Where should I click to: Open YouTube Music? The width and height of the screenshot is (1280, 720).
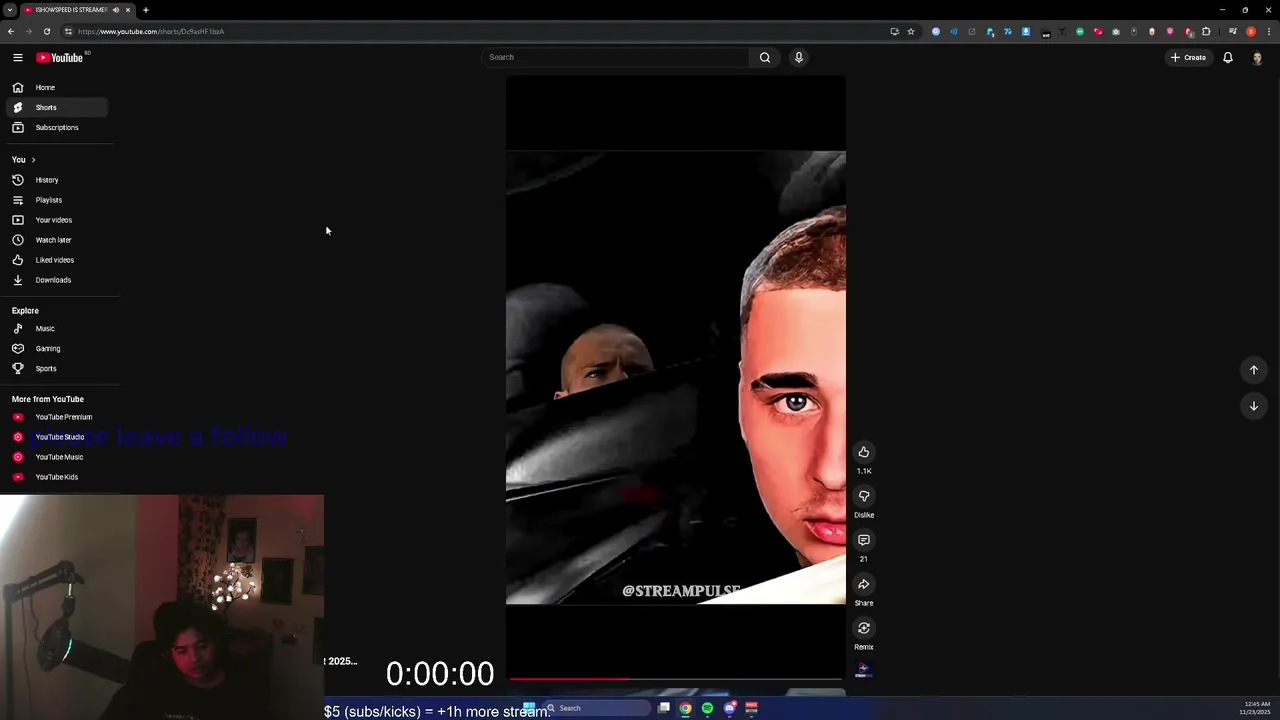coord(56,457)
